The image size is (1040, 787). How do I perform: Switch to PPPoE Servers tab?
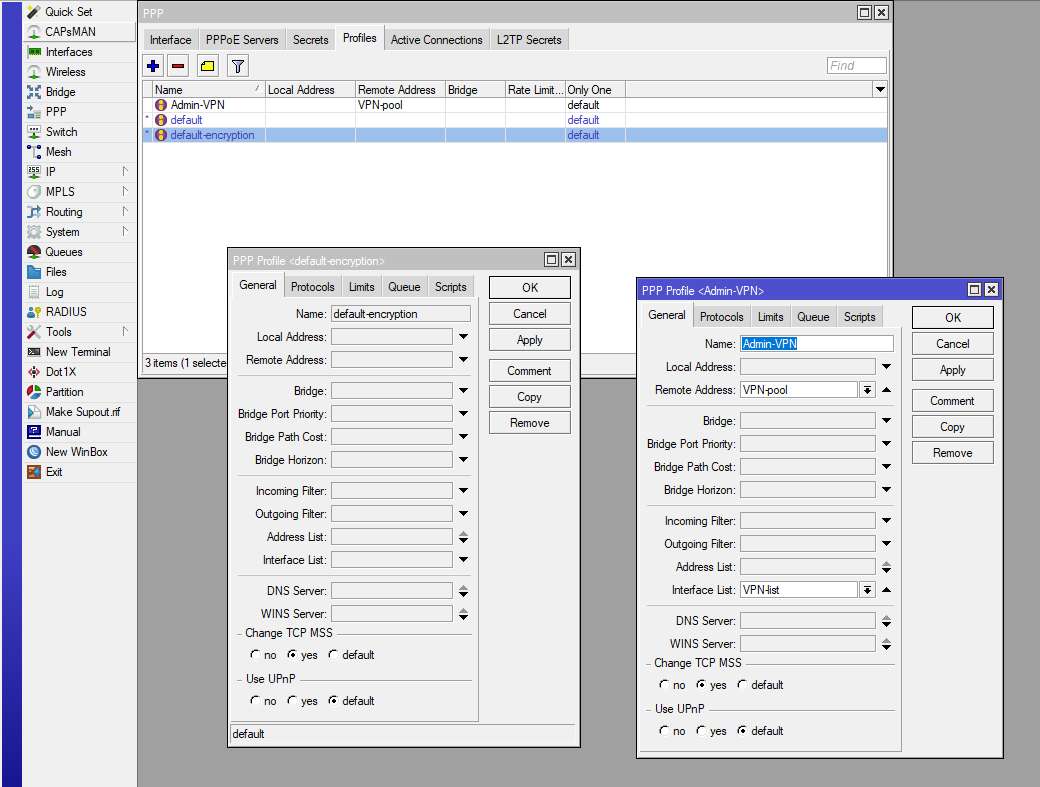click(242, 40)
